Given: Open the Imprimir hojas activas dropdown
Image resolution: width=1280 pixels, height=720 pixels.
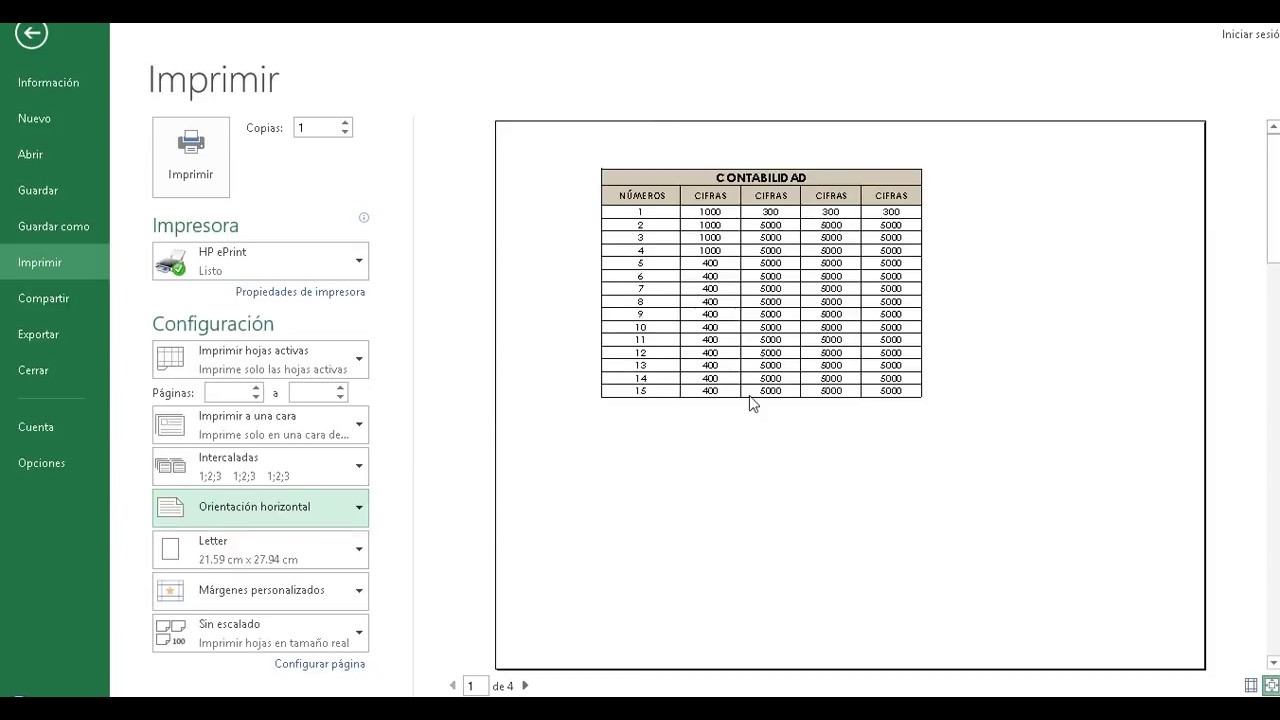Looking at the screenshot, I should pyautogui.click(x=359, y=359).
